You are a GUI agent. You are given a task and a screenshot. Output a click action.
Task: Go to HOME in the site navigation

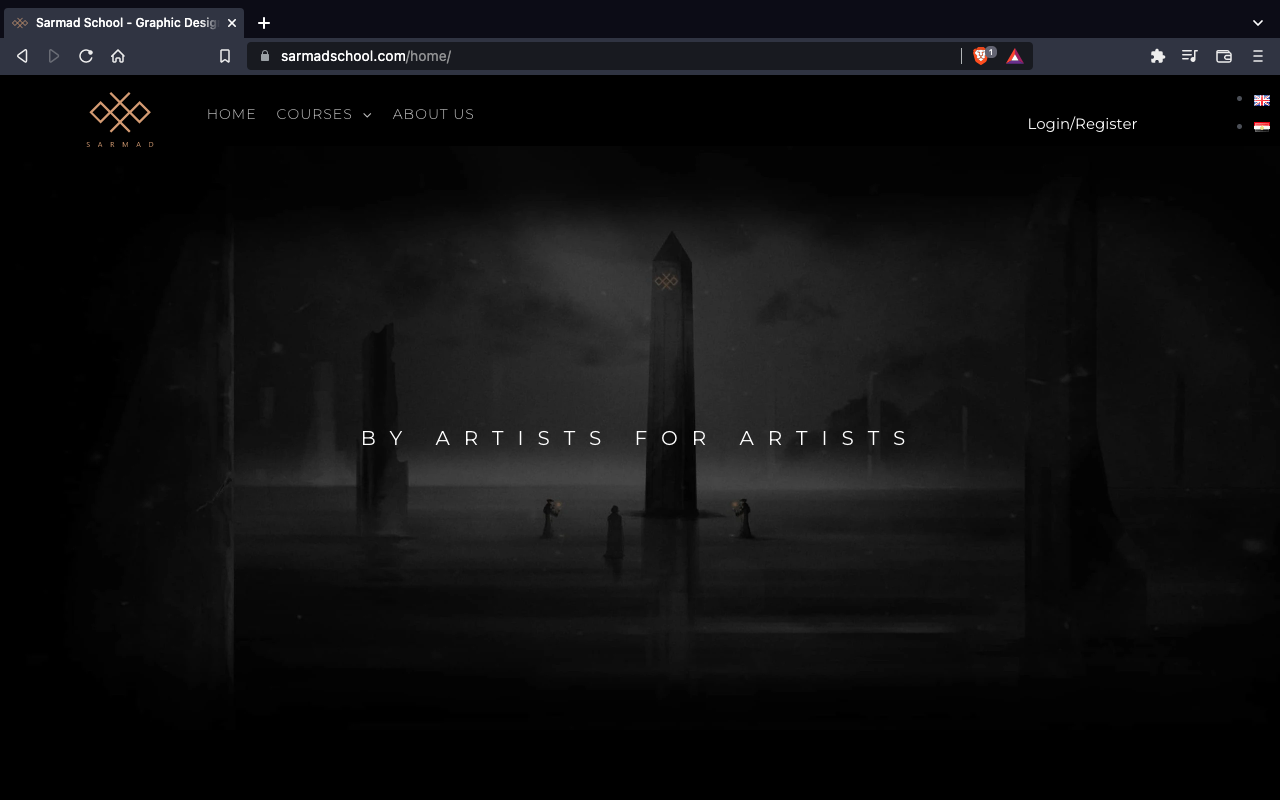[231, 114]
